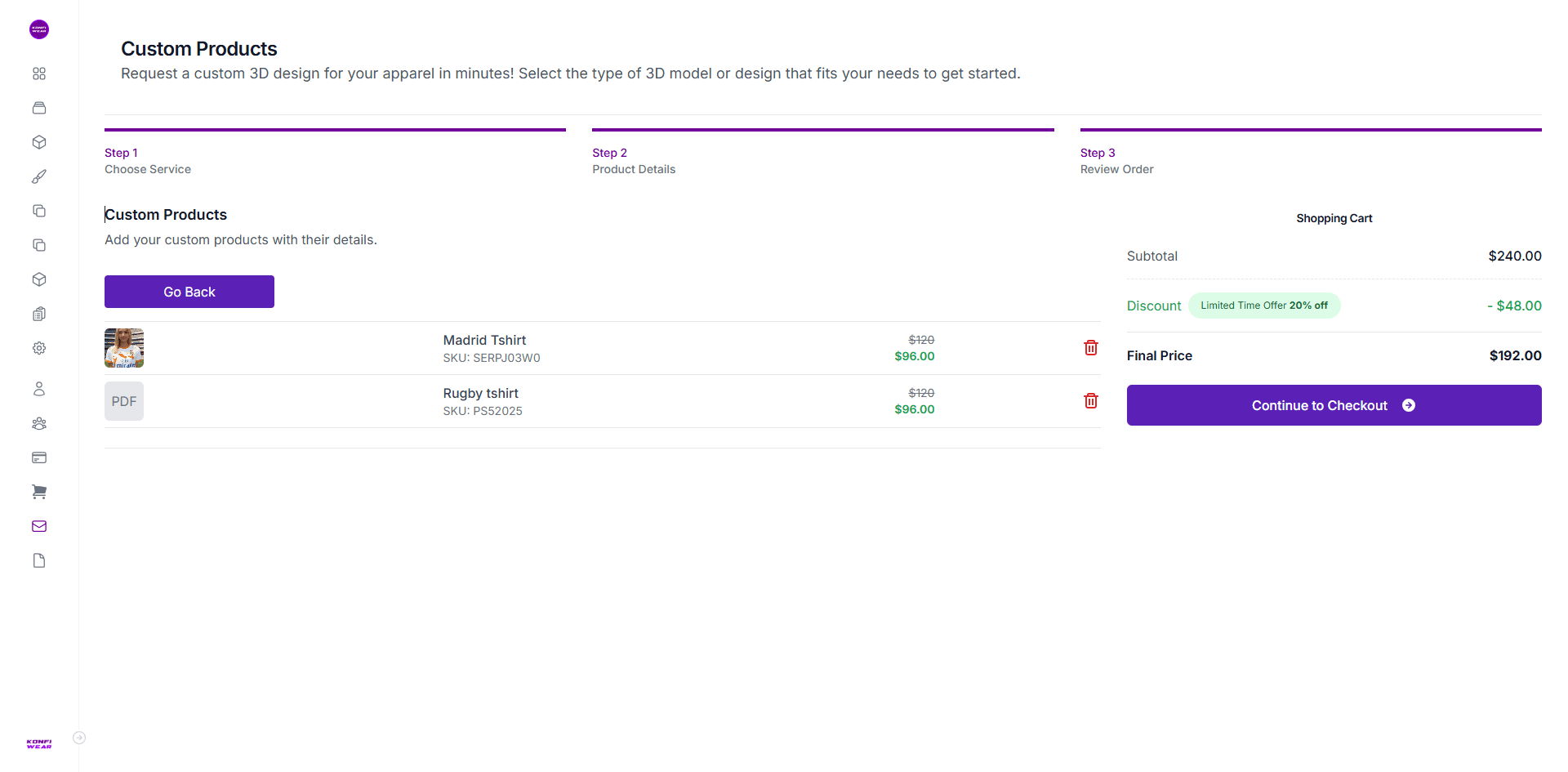Remove Rugby tshirt using trash icon
Image resolution: width=1568 pixels, height=772 pixels.
pos(1090,401)
